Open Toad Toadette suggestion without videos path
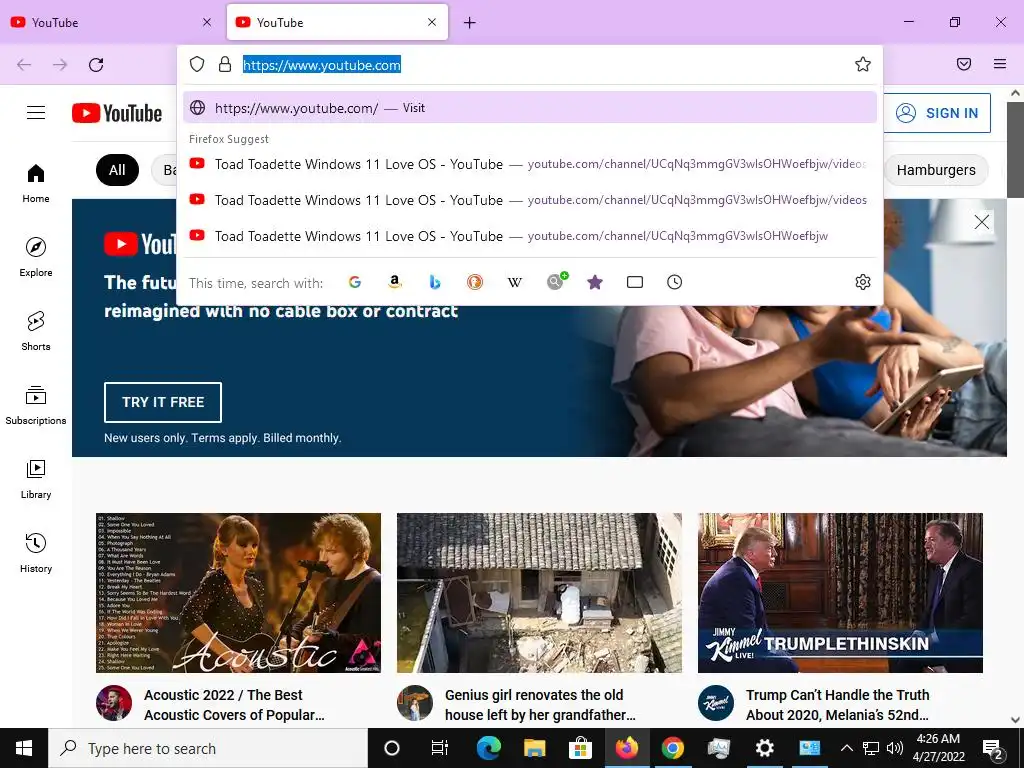This screenshot has width=1024, height=768. [530, 236]
